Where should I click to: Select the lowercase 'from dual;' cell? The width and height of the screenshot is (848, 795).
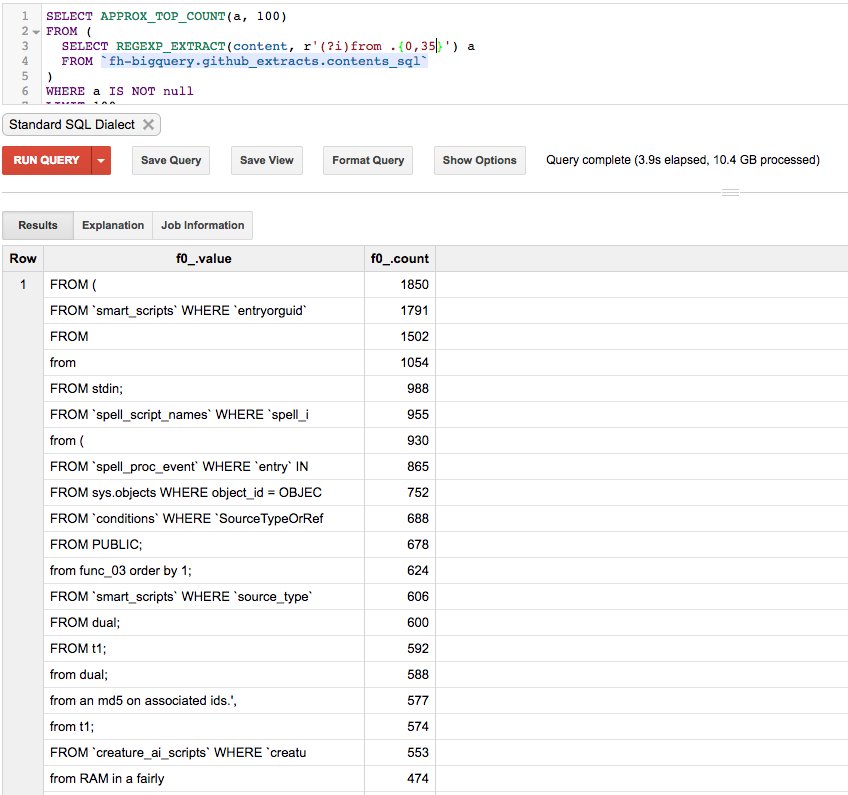pyautogui.click(x=204, y=674)
